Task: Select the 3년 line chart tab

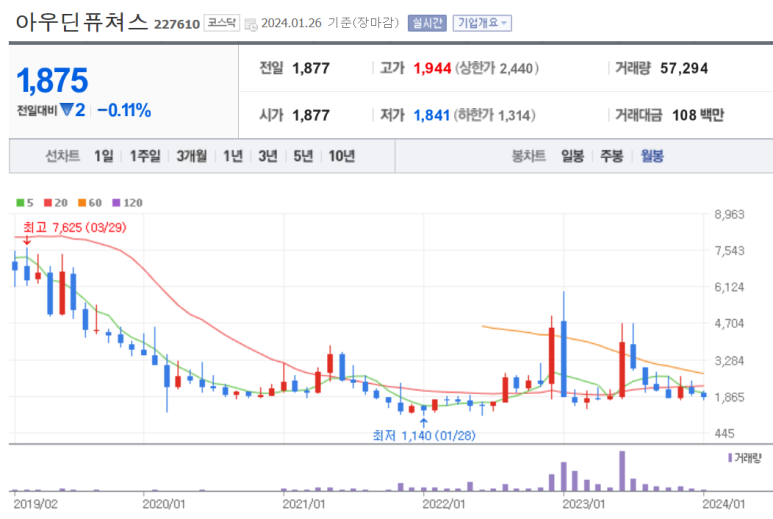Action: (268, 156)
